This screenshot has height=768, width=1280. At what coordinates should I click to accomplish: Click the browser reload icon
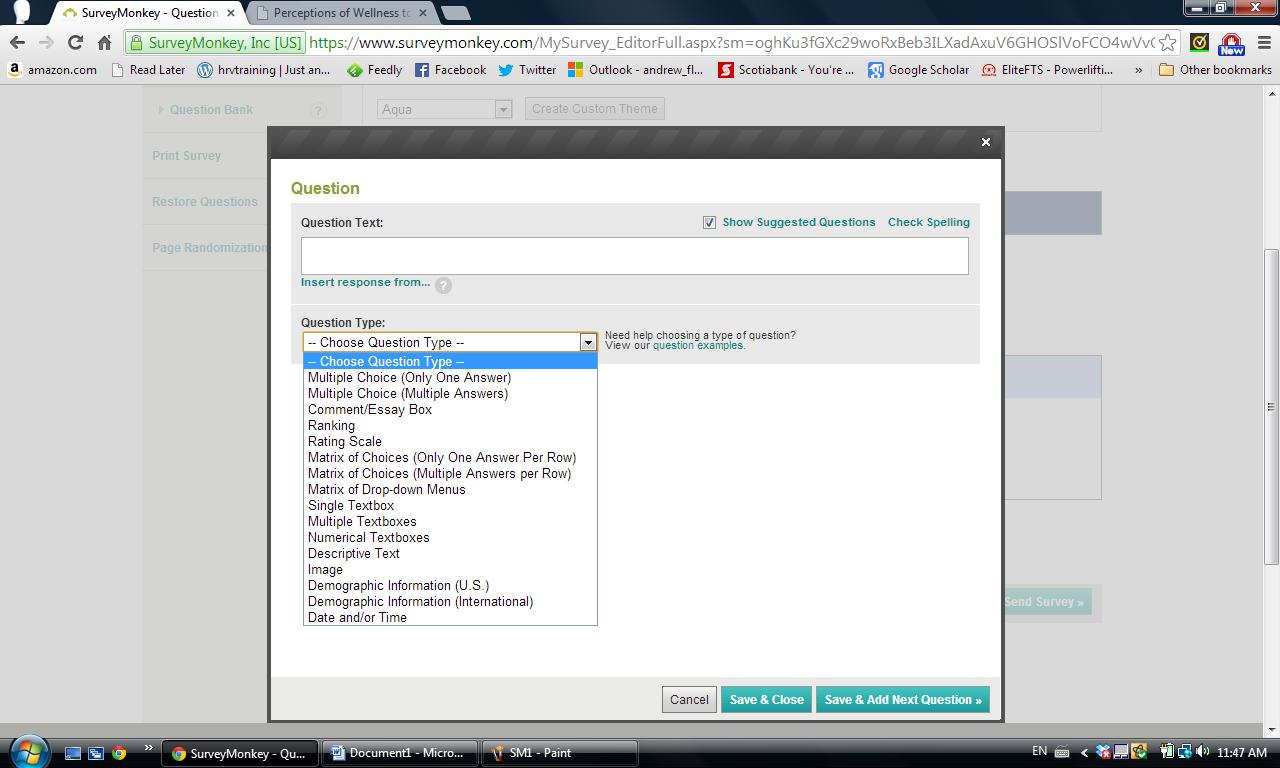tap(75, 42)
